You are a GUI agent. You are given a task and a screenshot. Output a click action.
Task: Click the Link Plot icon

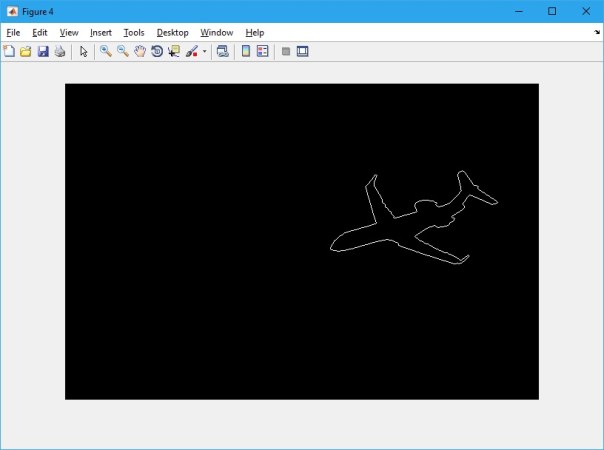tap(223, 51)
